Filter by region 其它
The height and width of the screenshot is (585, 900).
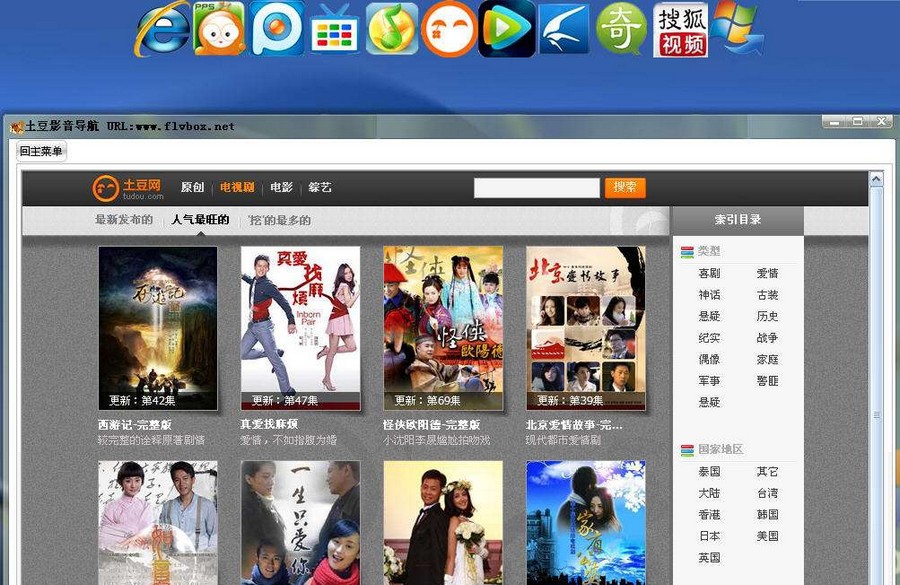point(767,471)
